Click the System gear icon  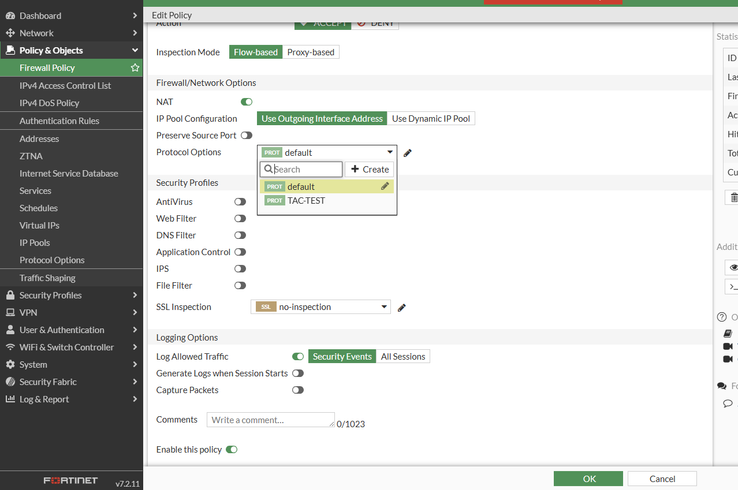10,364
